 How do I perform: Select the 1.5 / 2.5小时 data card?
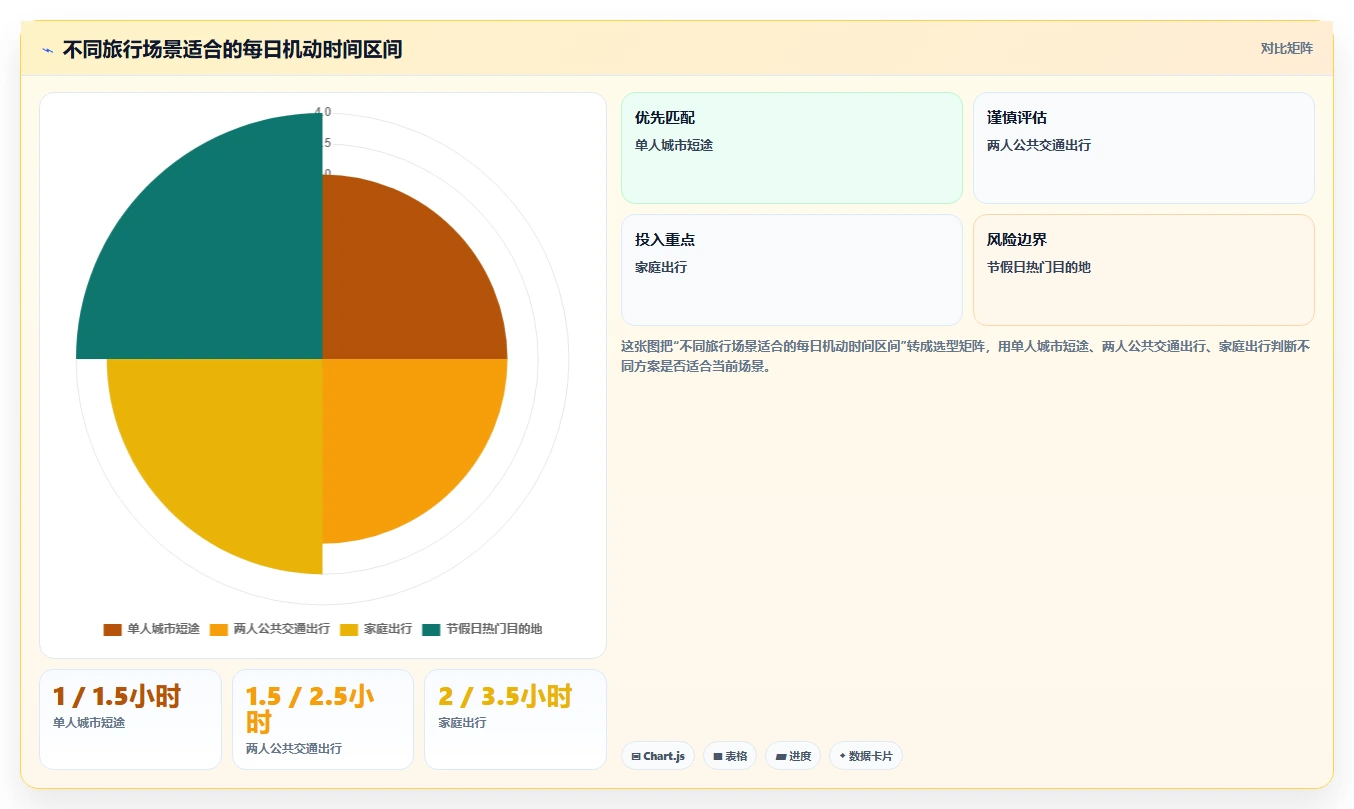click(323, 719)
